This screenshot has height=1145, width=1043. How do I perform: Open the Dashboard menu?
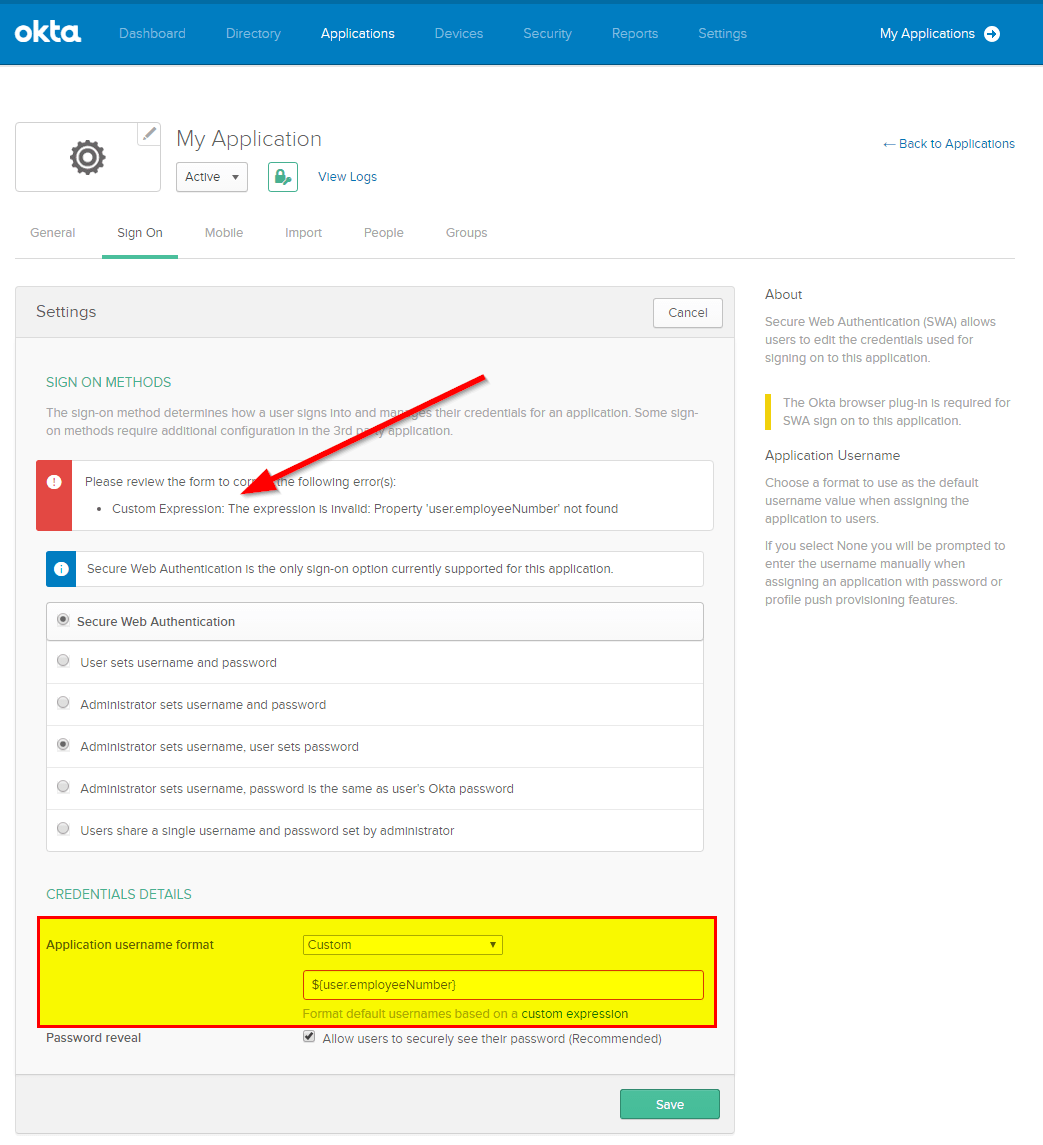[x=152, y=34]
